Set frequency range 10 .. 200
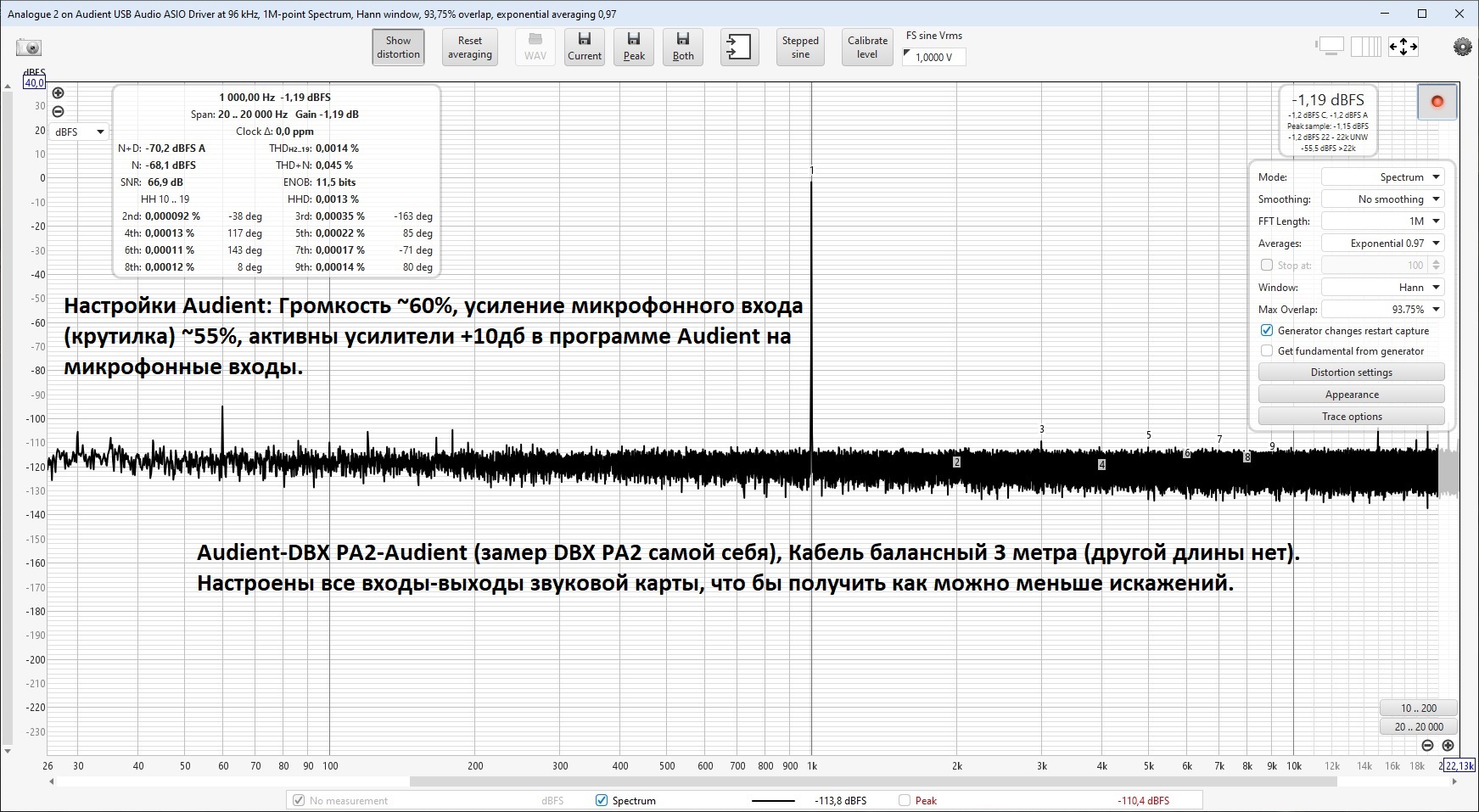Screen dimensions: 1479x812 tap(1418, 708)
